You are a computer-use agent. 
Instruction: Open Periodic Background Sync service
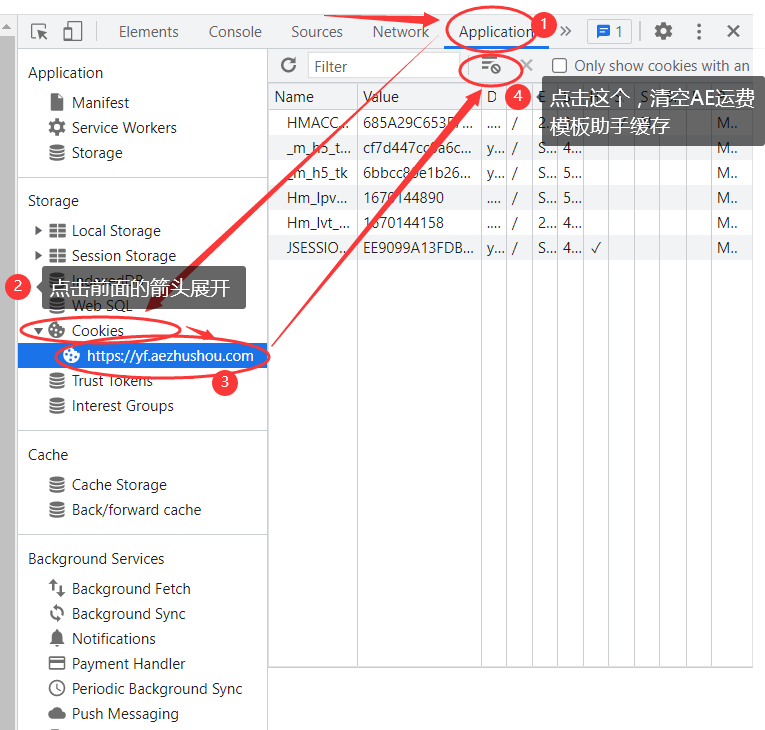[157, 688]
